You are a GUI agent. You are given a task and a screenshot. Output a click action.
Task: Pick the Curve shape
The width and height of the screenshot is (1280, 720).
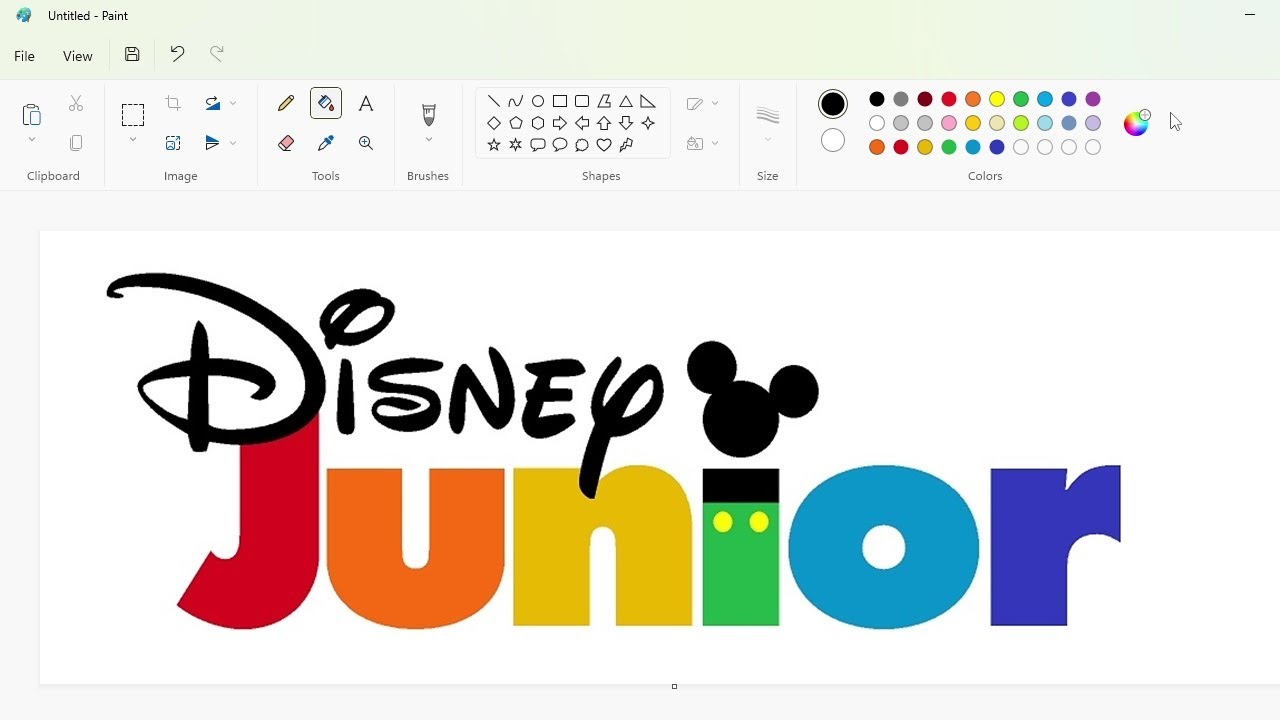coord(516,101)
